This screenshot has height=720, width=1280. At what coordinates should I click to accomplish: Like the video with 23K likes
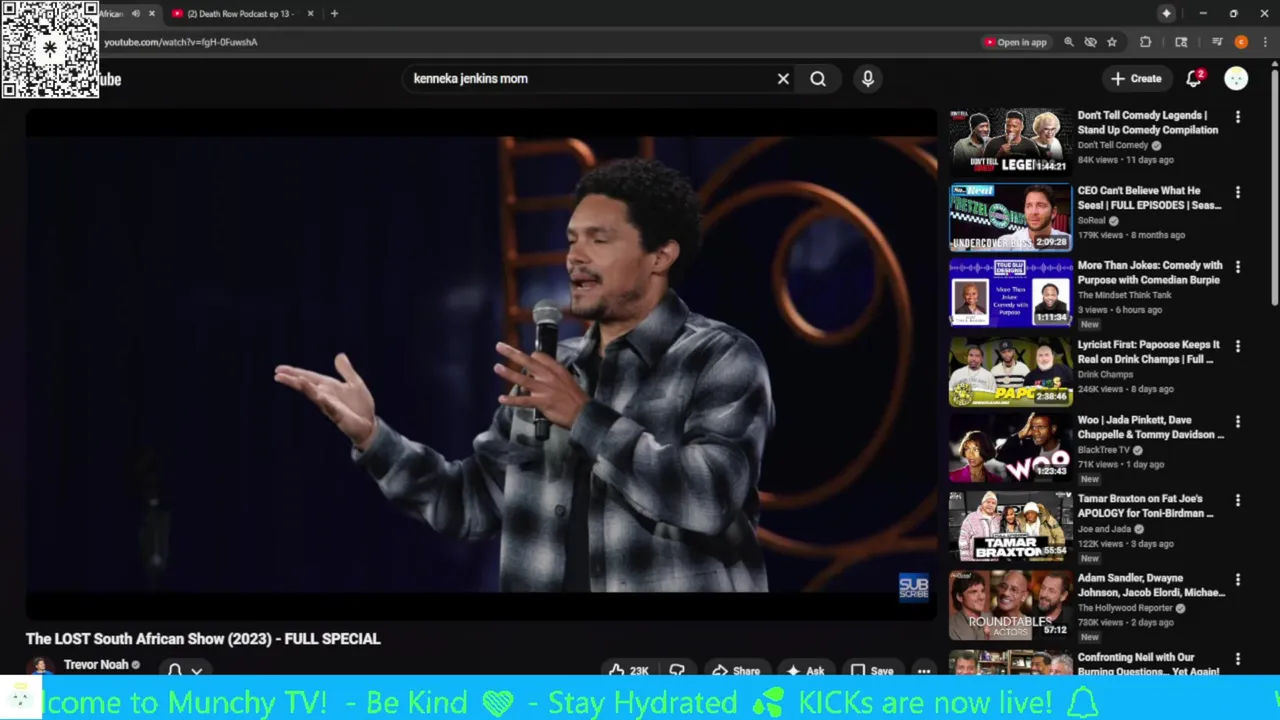point(629,670)
